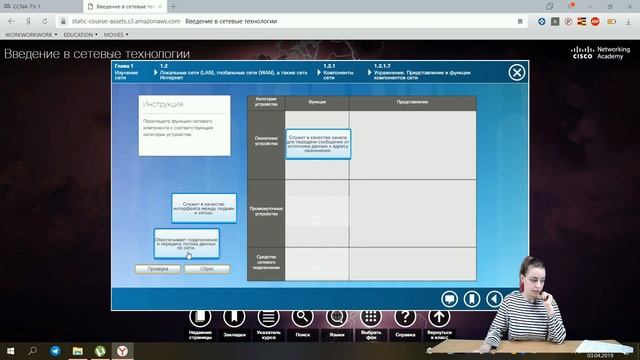This screenshot has height=360, width=640.
Task: Click the Функция column header
Action: click(317, 102)
